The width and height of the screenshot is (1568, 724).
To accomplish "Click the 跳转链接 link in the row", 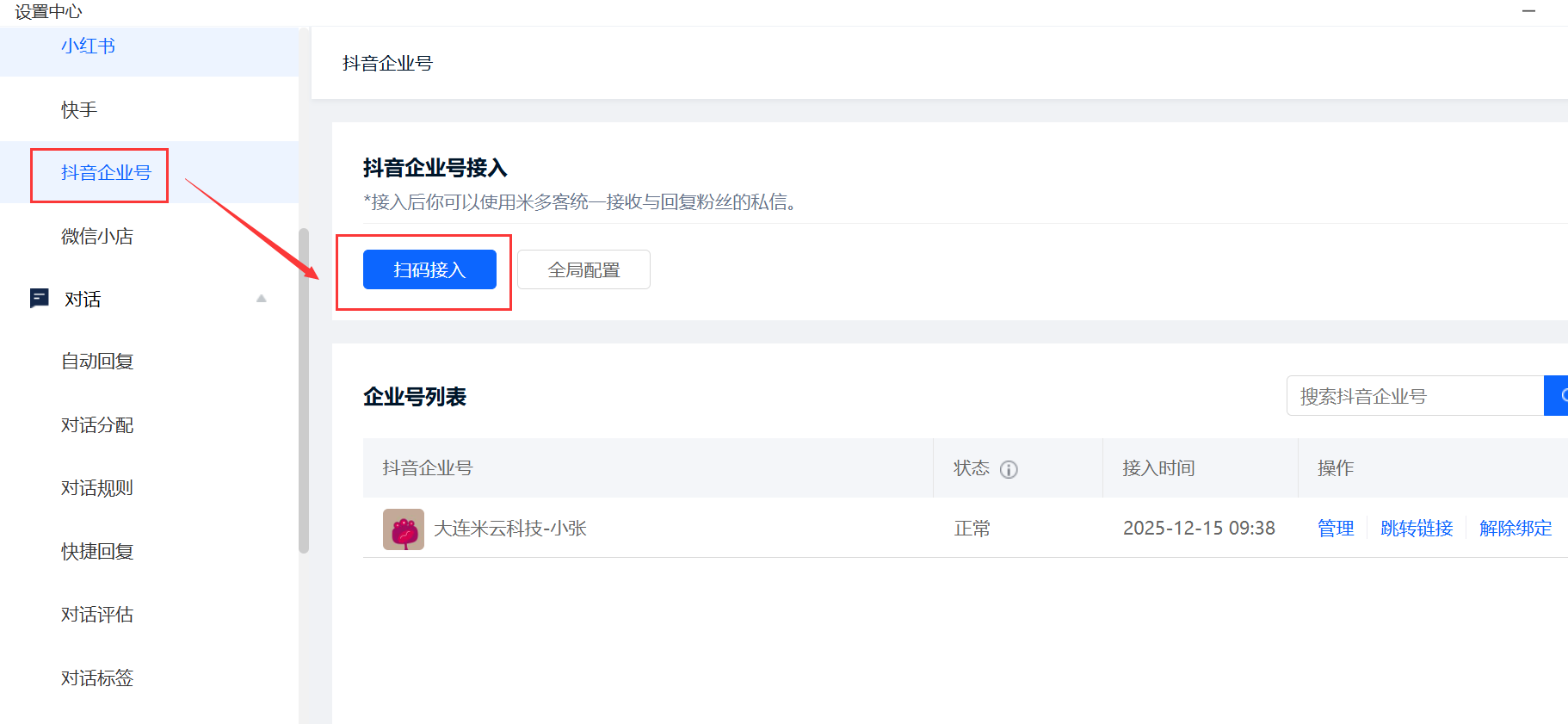I will pos(1417,529).
